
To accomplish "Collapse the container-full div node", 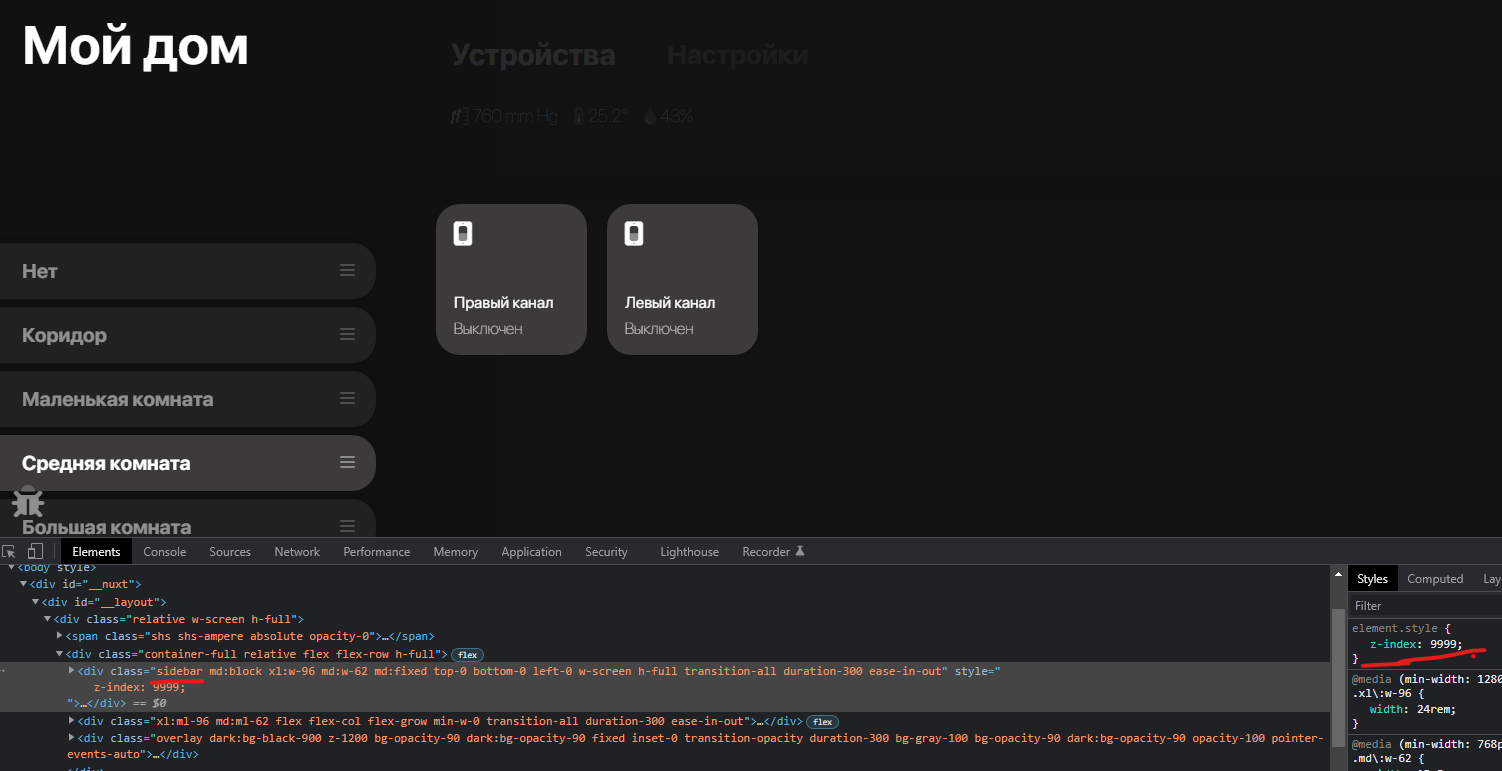I will tap(59, 653).
